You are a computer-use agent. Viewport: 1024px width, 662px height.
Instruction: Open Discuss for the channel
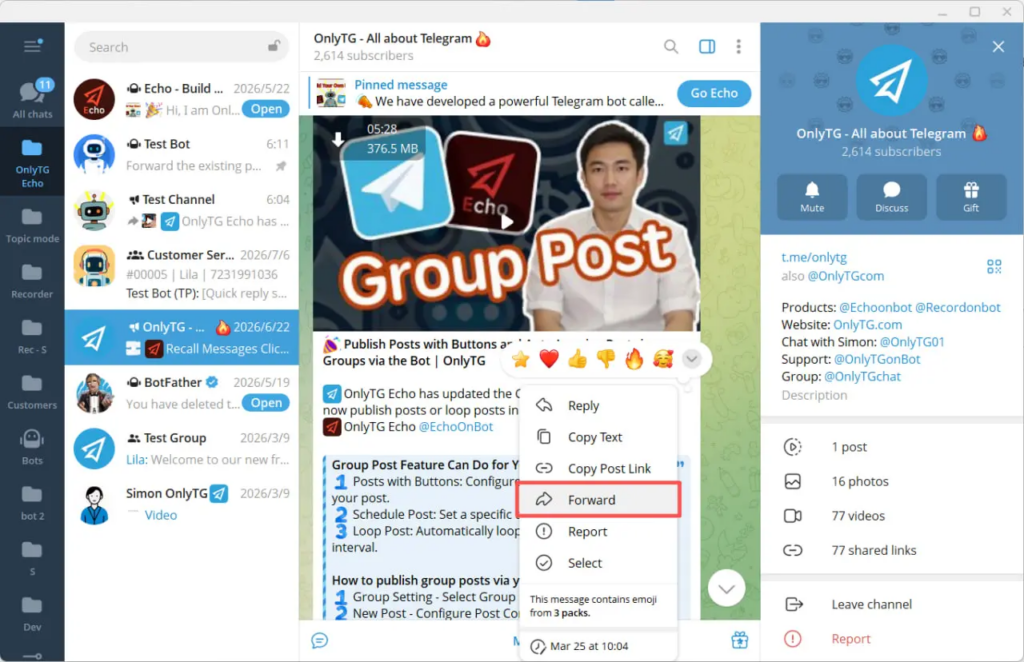[891, 197]
